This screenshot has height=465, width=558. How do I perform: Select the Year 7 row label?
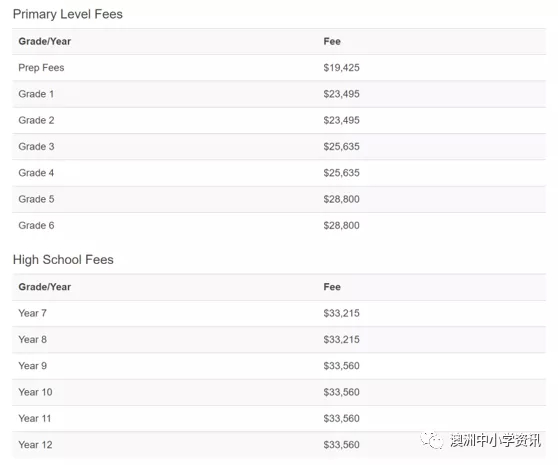(x=32, y=313)
